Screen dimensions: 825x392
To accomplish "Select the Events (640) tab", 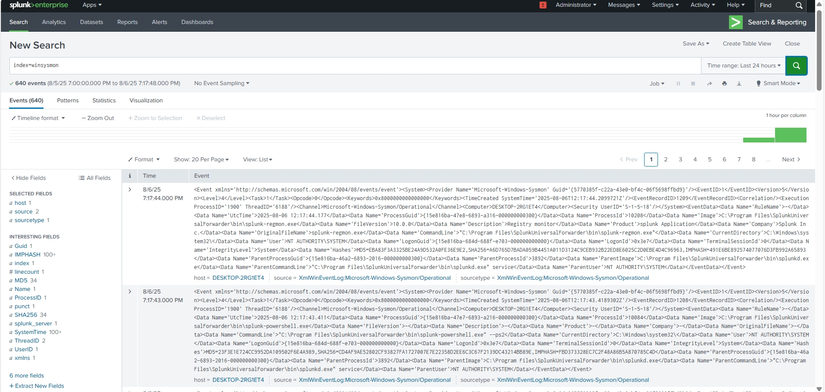I will pos(26,100).
